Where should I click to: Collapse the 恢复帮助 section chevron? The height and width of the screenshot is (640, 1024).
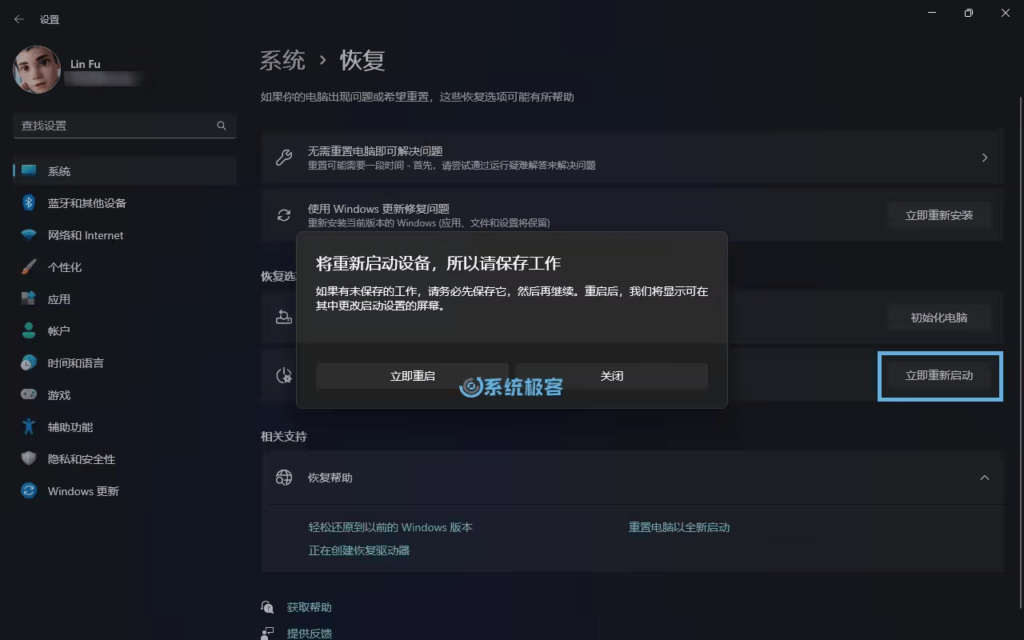[984, 478]
